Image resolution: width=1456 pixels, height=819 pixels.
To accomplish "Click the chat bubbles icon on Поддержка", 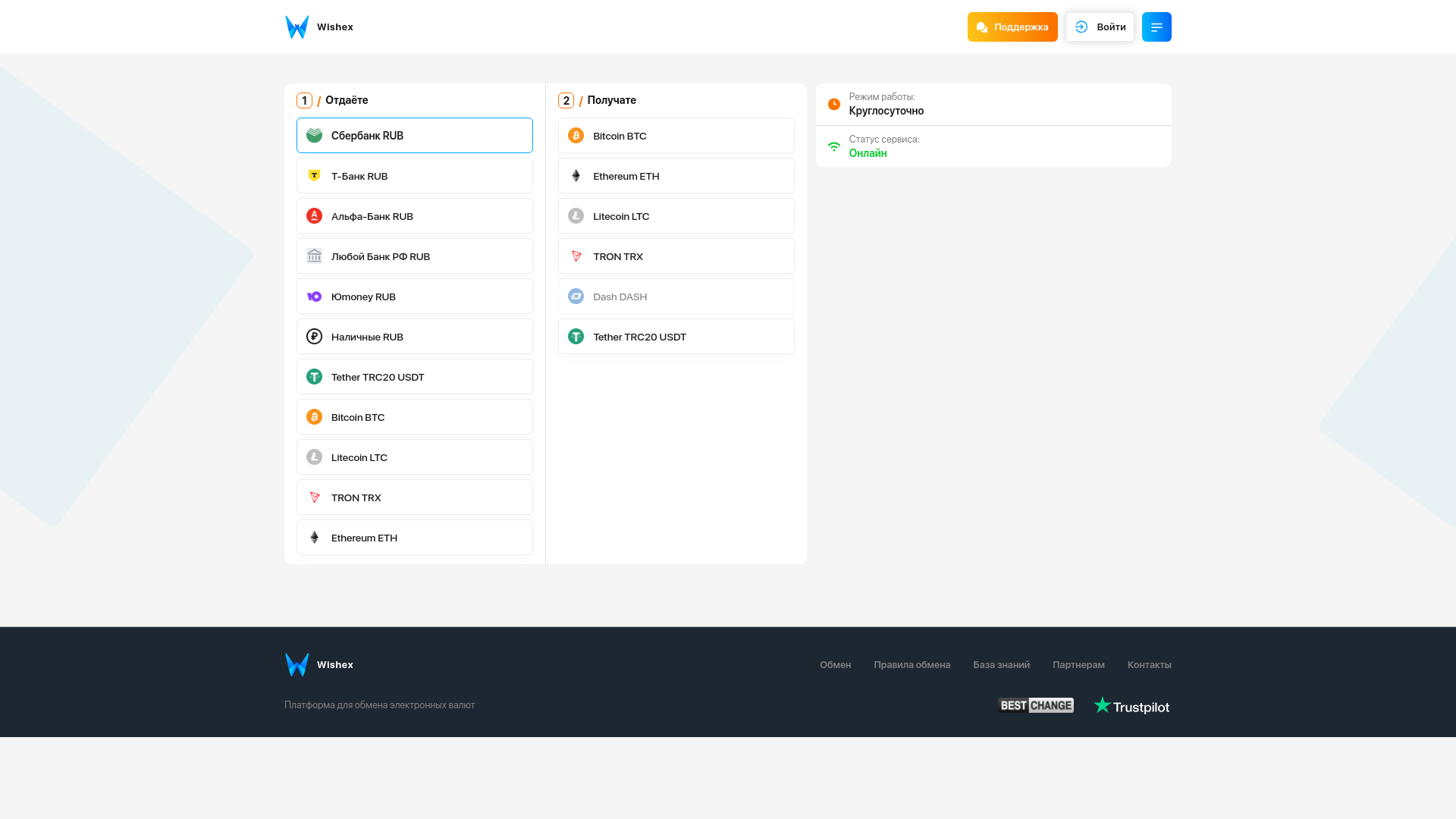I will (982, 27).
